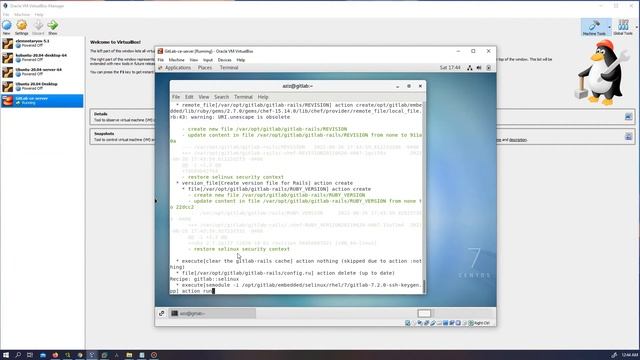
Task: Select the kubuntu-20.04-desktop-64 virtual machine
Action: tap(42, 58)
